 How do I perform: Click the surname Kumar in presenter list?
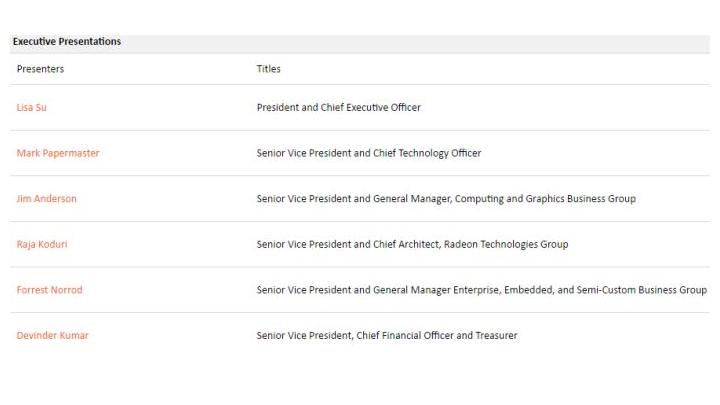74,336
